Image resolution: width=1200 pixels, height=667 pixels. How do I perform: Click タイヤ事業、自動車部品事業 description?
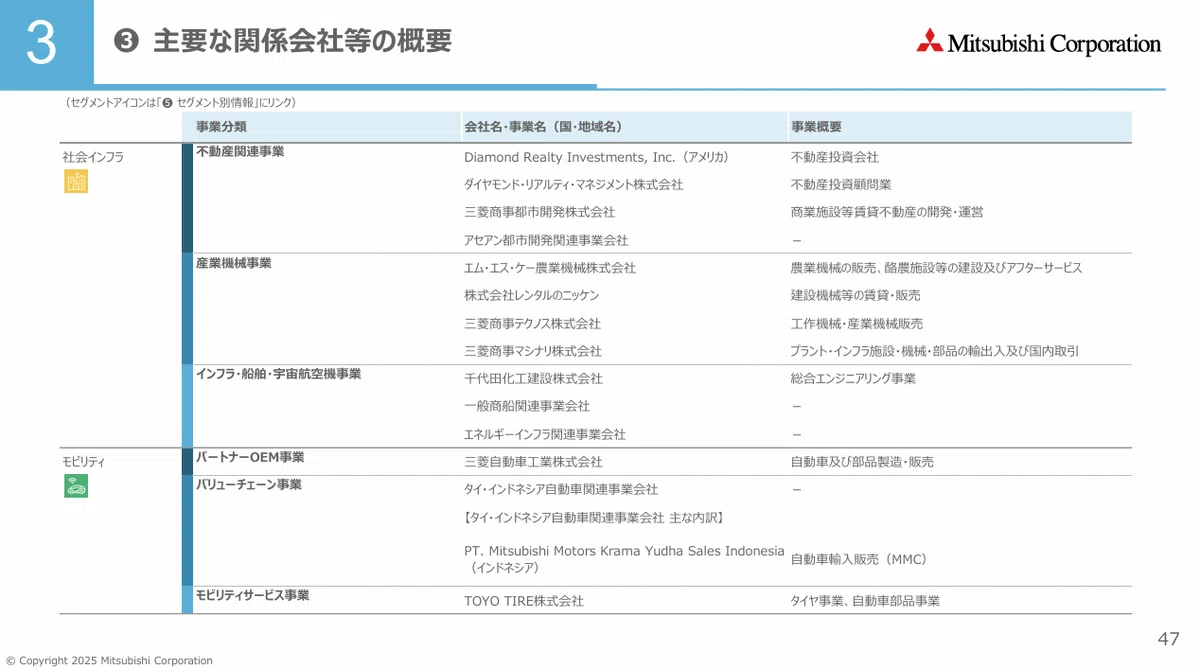coord(865,601)
